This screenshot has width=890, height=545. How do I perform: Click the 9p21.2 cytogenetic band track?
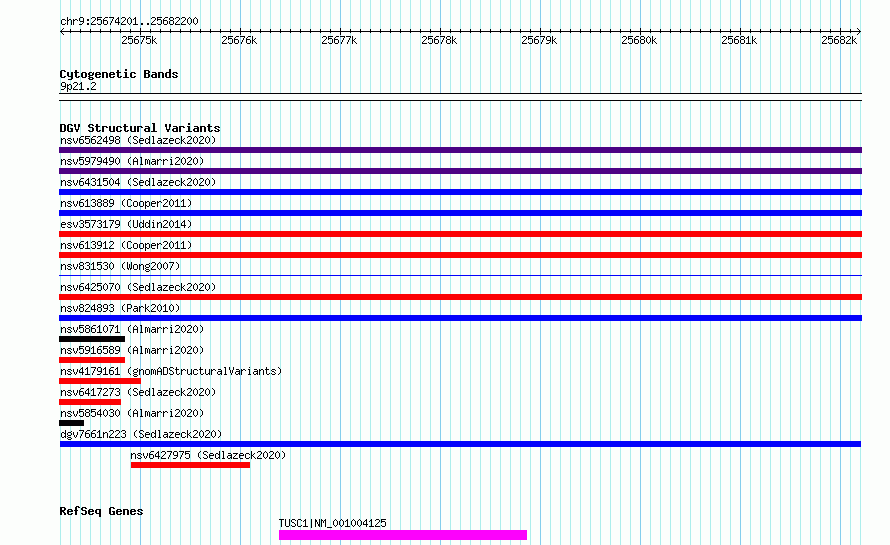pyautogui.click(x=460, y=97)
